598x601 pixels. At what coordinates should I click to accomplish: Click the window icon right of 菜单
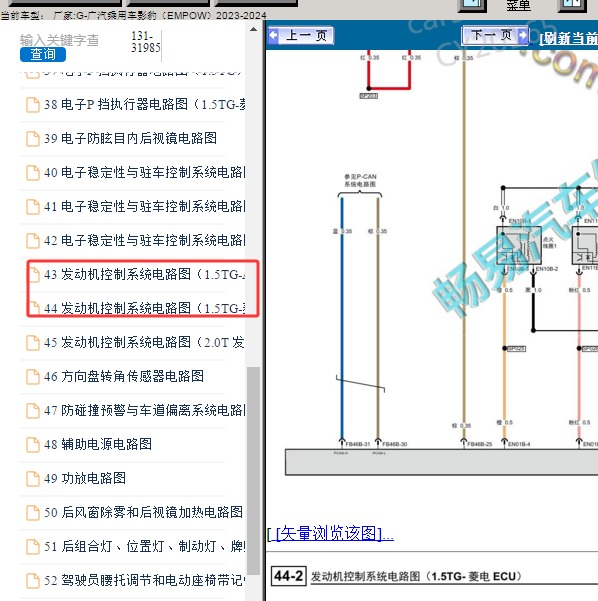[x=572, y=5]
